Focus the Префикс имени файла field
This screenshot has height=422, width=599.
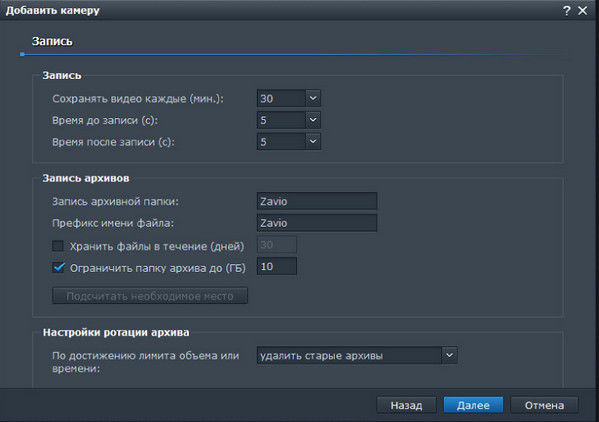pos(317,223)
